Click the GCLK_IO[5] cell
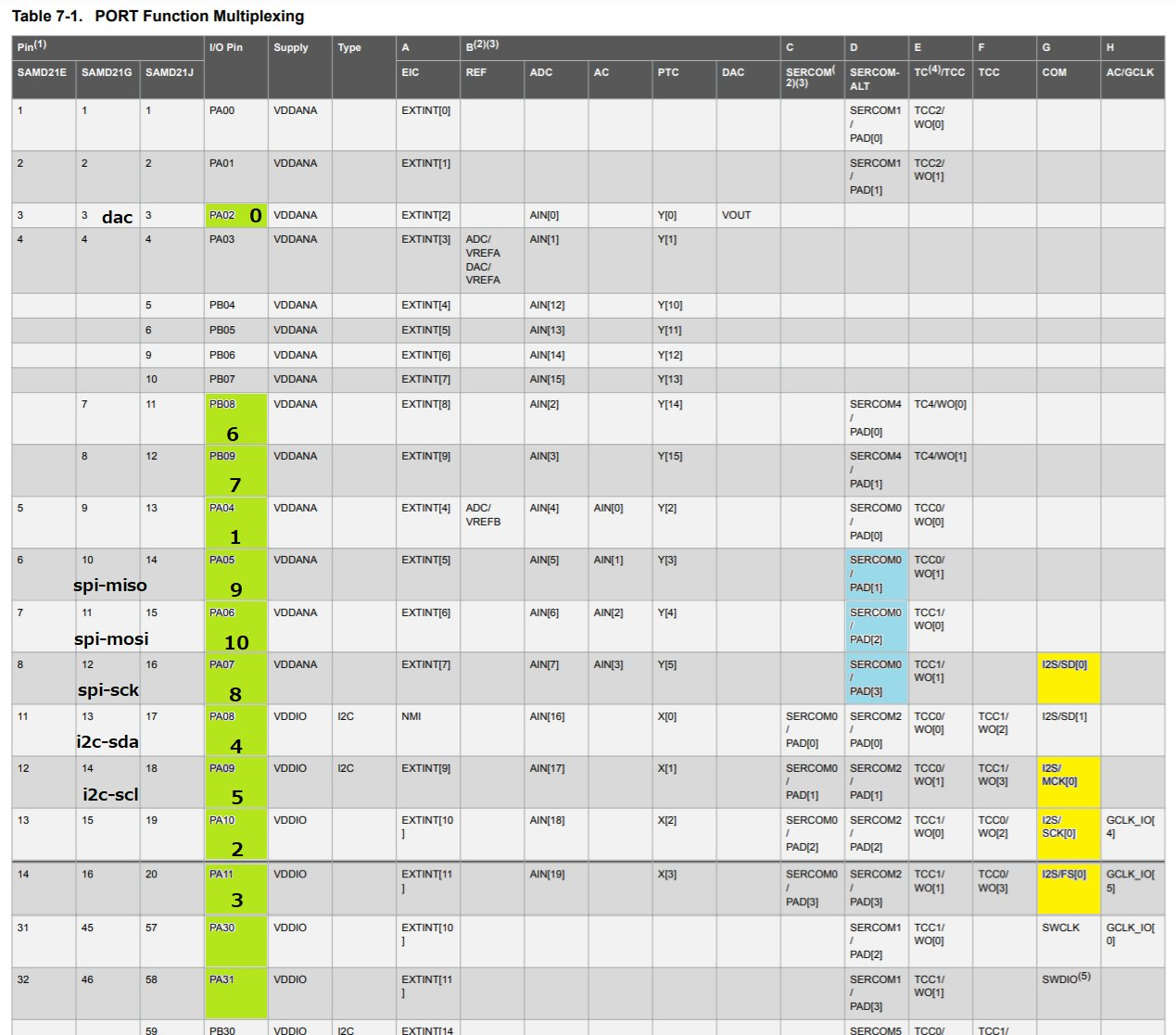Image resolution: width=1176 pixels, height=1035 pixels. 1132,889
